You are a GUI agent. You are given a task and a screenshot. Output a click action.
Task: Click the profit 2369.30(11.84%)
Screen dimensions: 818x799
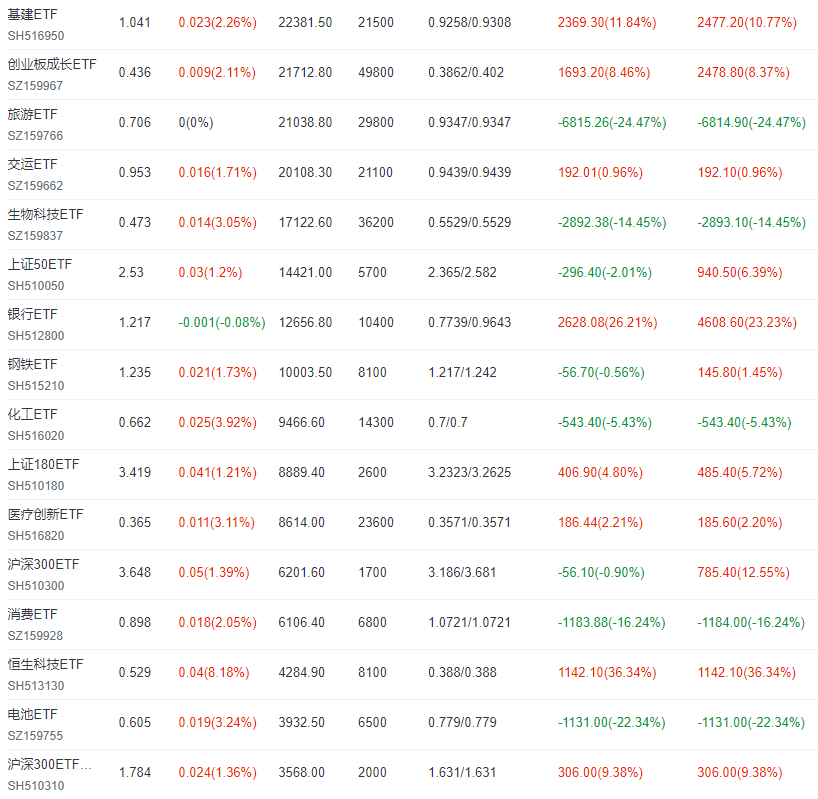[607, 23]
